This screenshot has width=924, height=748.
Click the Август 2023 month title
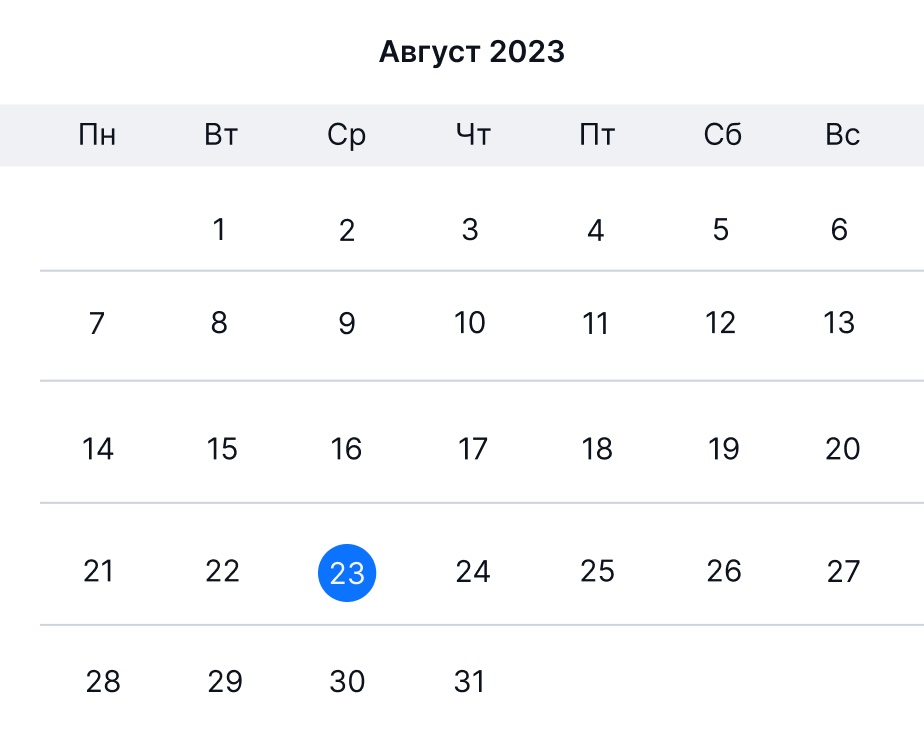pyautogui.click(x=471, y=52)
